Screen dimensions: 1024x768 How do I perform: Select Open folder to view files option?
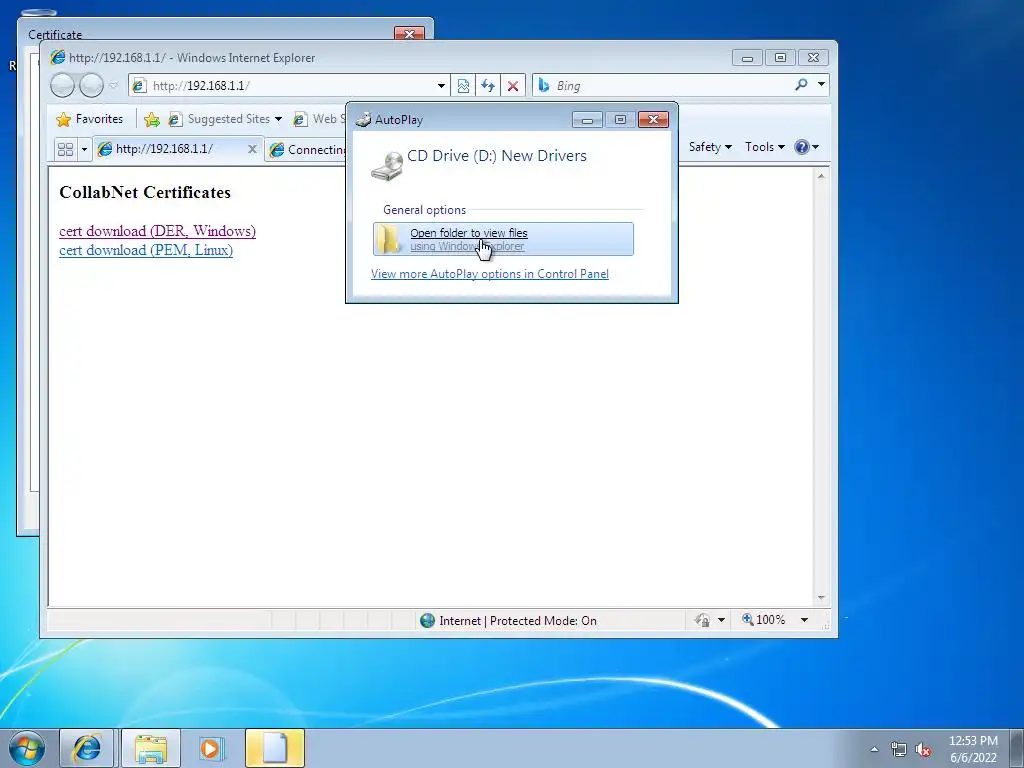pos(503,239)
